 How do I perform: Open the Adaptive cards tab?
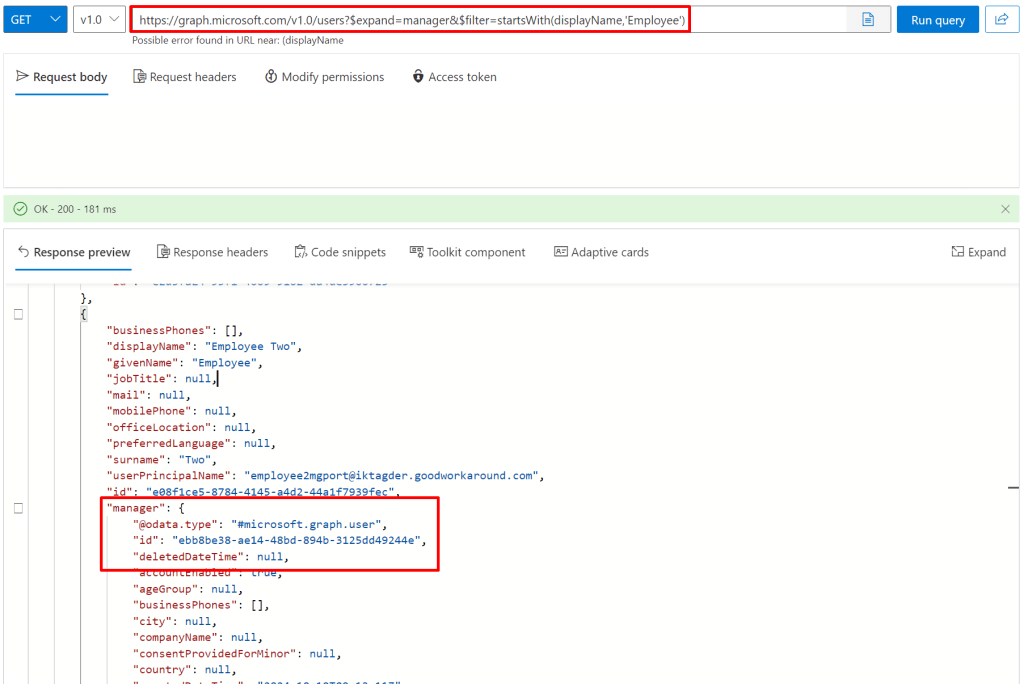pyautogui.click(x=601, y=252)
